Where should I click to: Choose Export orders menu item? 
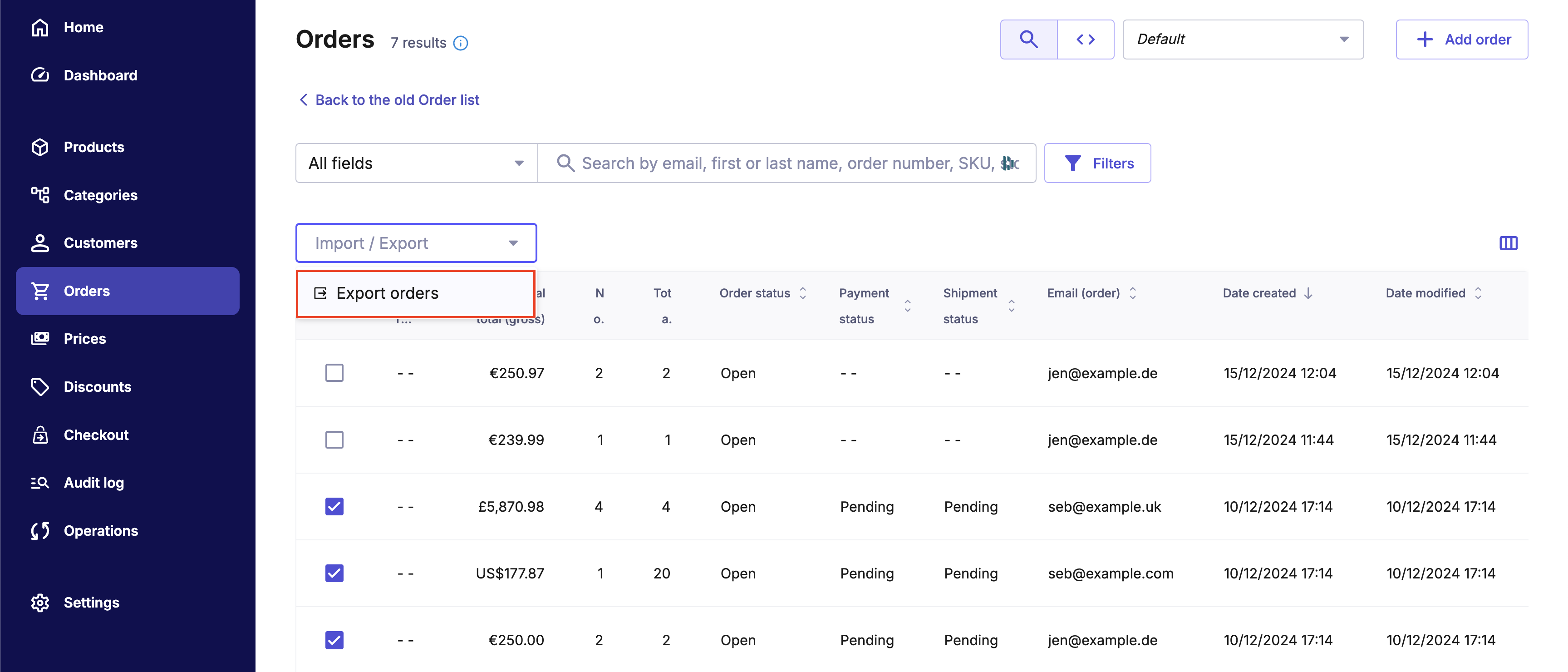pyautogui.click(x=387, y=294)
